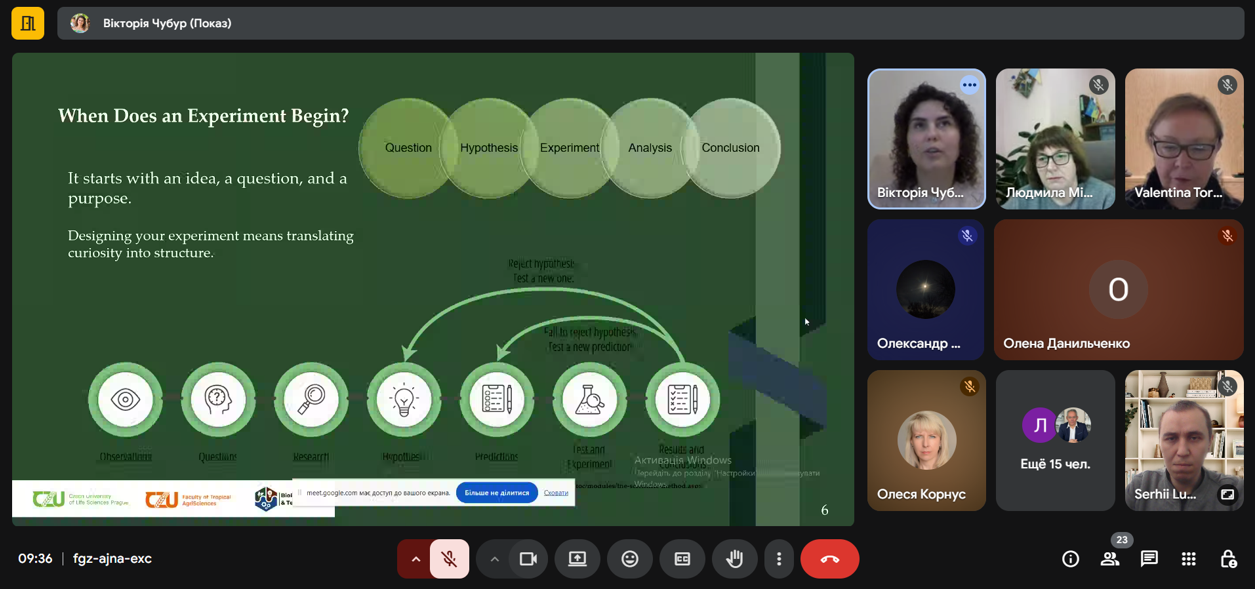Open host controls lock icon
This screenshot has height=589, width=1255.
[1228, 559]
